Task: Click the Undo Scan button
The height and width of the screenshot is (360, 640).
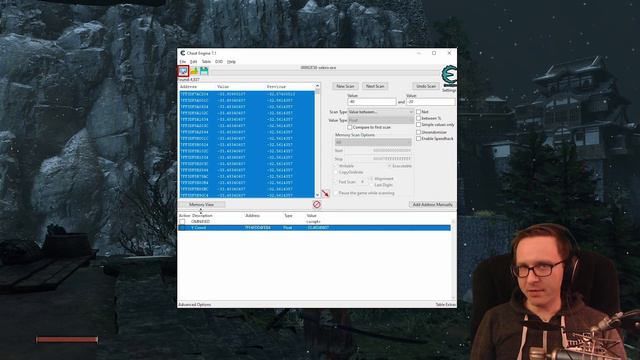Action: 426,86
